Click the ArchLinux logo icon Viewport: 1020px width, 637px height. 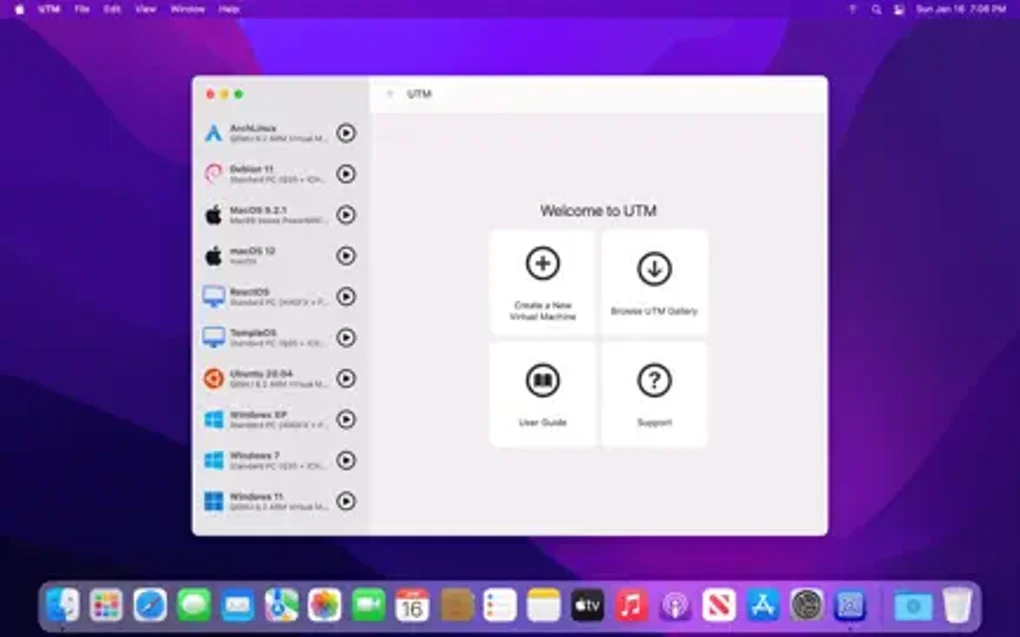click(213, 133)
